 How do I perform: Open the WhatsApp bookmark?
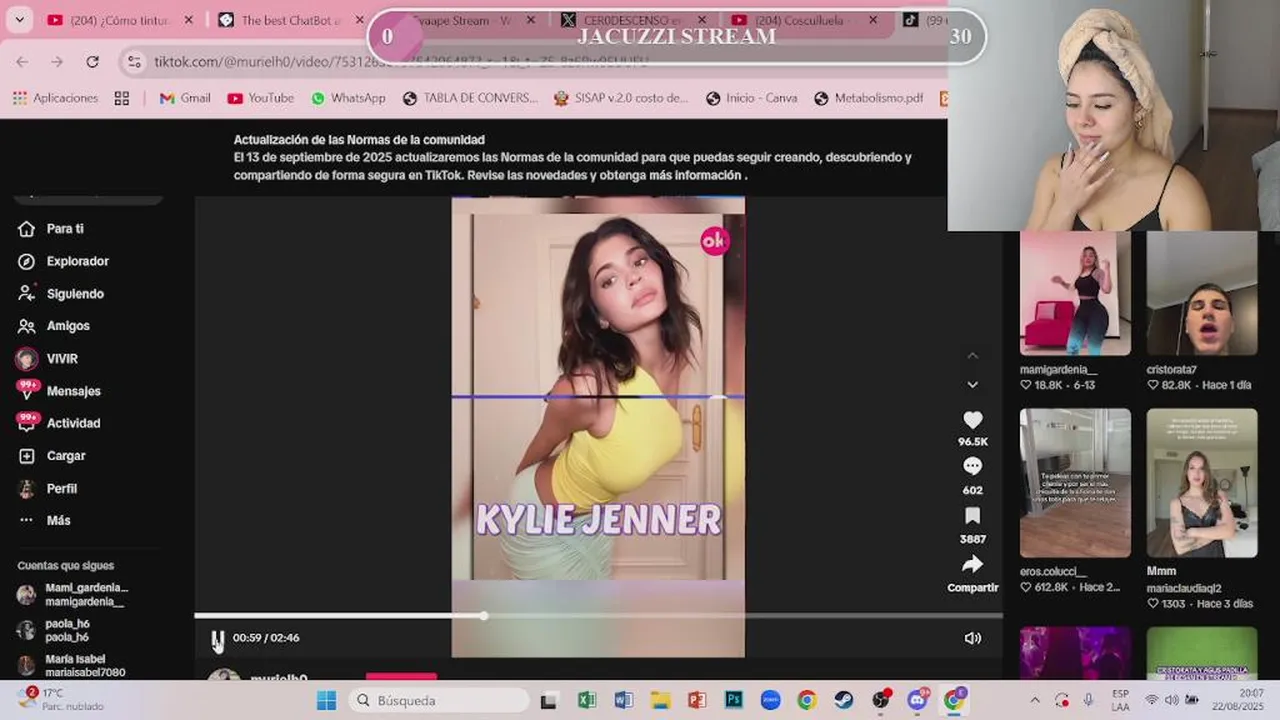348,98
